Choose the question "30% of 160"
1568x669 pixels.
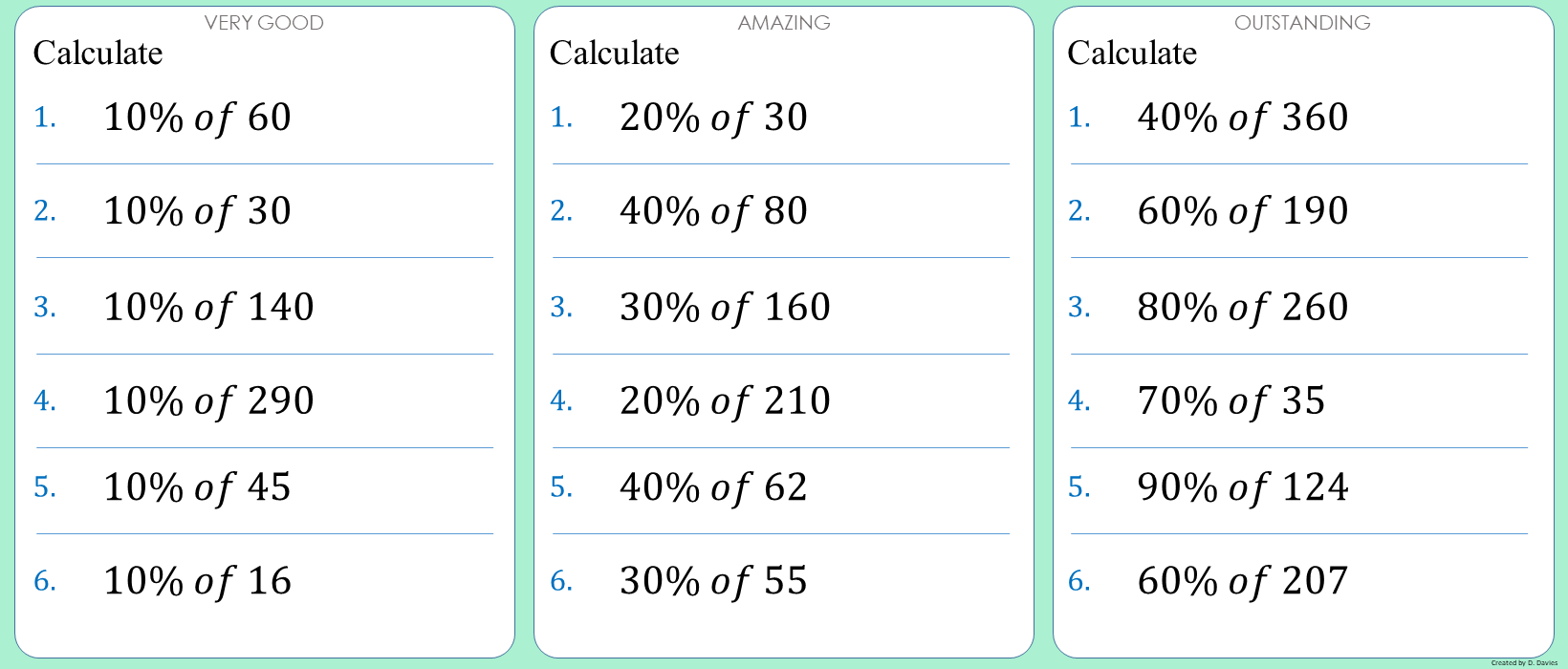pos(725,308)
